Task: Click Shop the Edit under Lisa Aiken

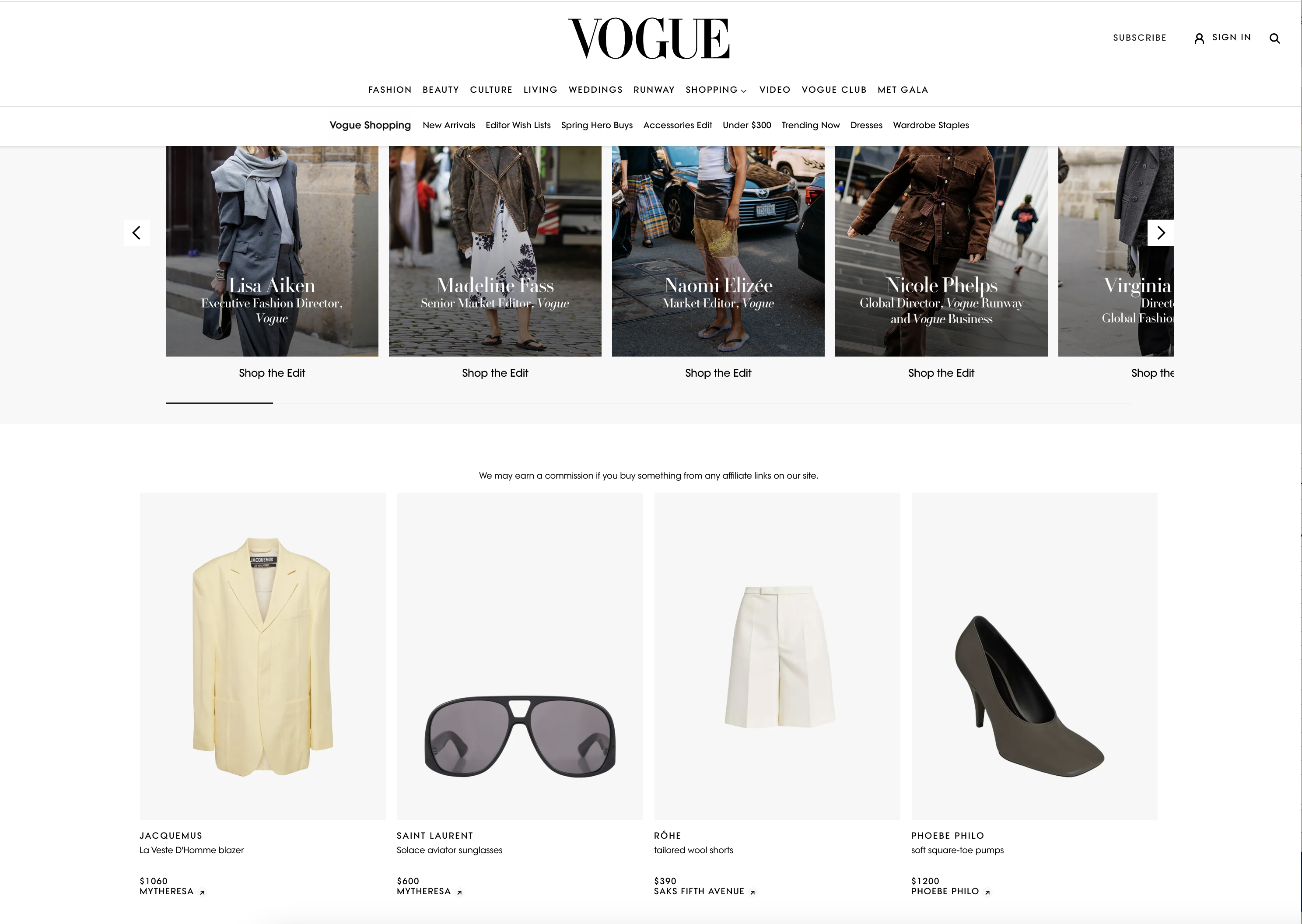Action: point(272,373)
